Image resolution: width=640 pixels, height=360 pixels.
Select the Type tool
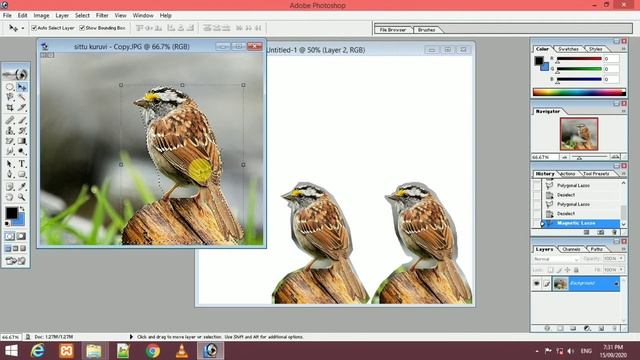click(22, 164)
